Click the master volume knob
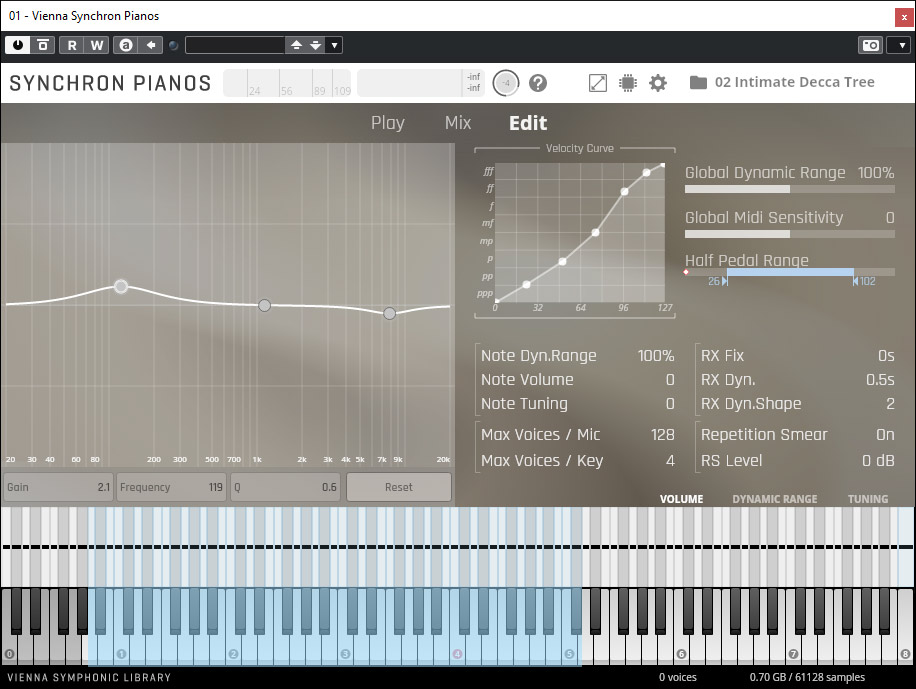This screenshot has height=689, width=916. (506, 83)
